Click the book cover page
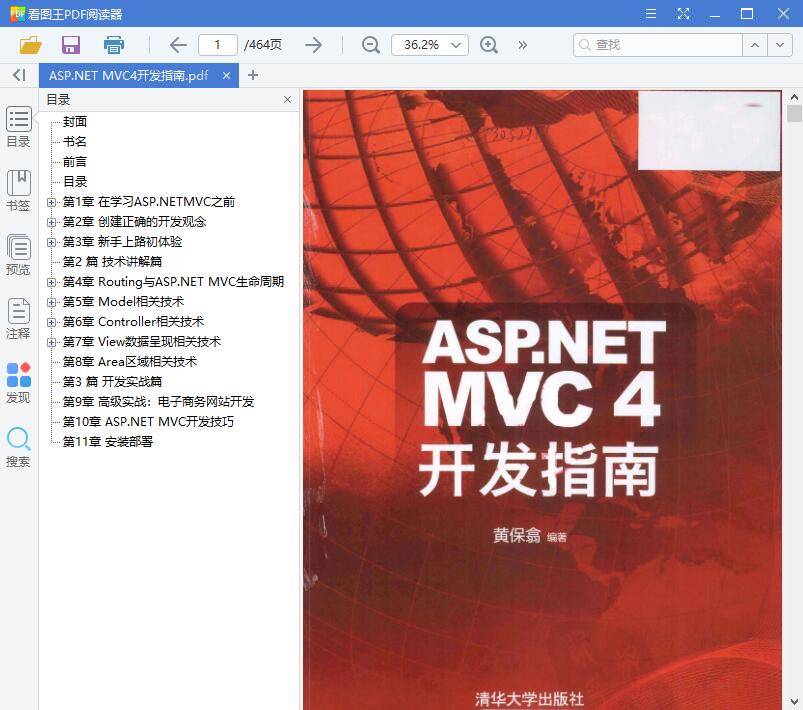803x710 pixels. tap(542, 400)
